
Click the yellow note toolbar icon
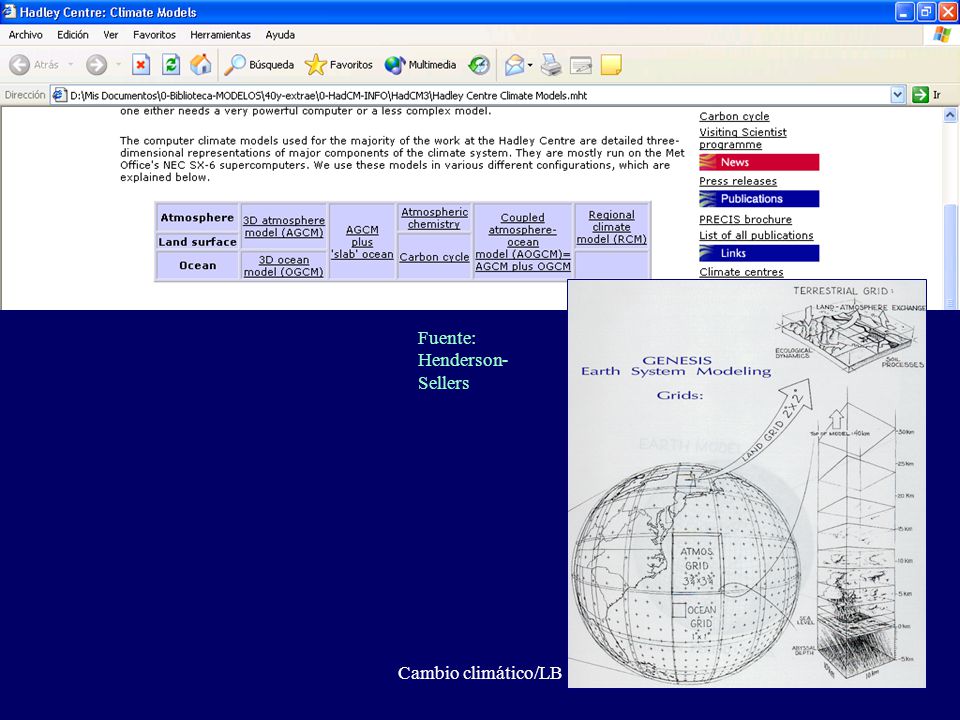pyautogui.click(x=611, y=65)
